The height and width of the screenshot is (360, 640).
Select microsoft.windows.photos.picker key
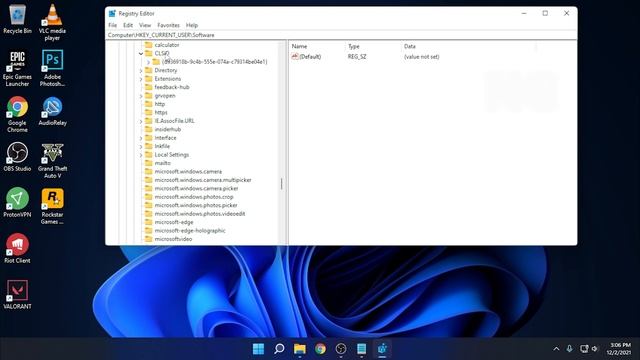click(196, 205)
